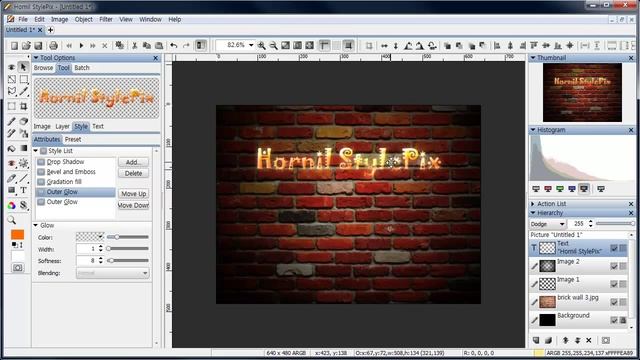Viewport: 640px width, 360px height.
Task: Click the Move Down button
Action: tap(133, 205)
